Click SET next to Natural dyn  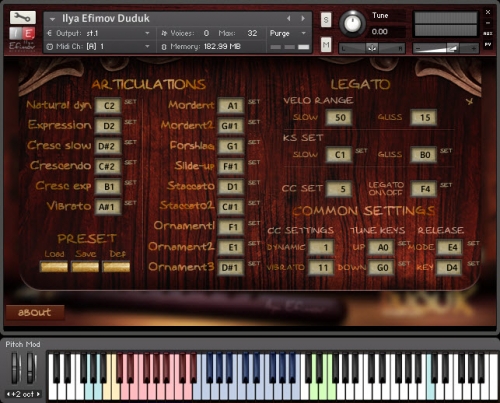[x=130, y=102]
